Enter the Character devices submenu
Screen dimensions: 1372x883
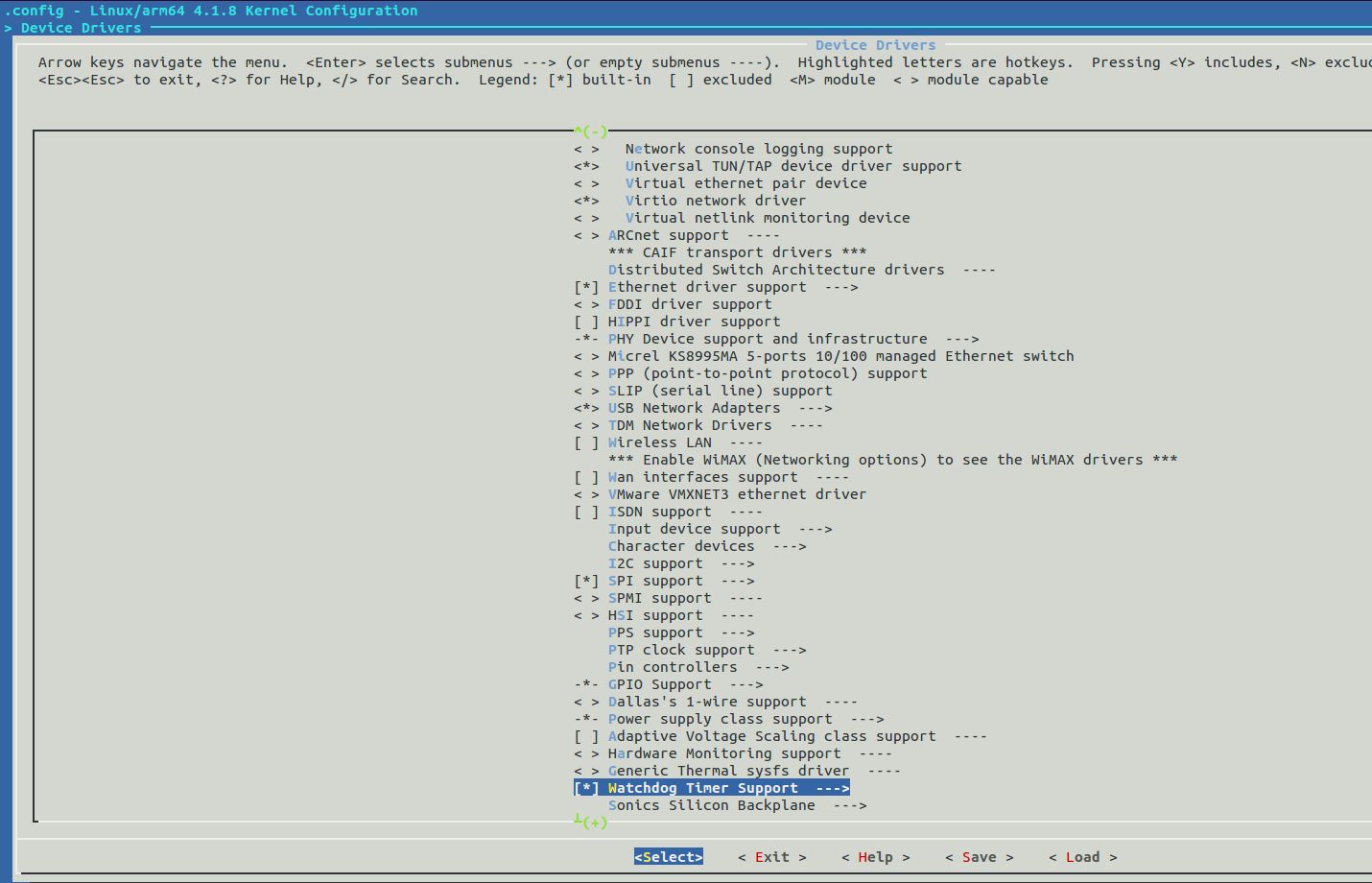[x=681, y=545]
